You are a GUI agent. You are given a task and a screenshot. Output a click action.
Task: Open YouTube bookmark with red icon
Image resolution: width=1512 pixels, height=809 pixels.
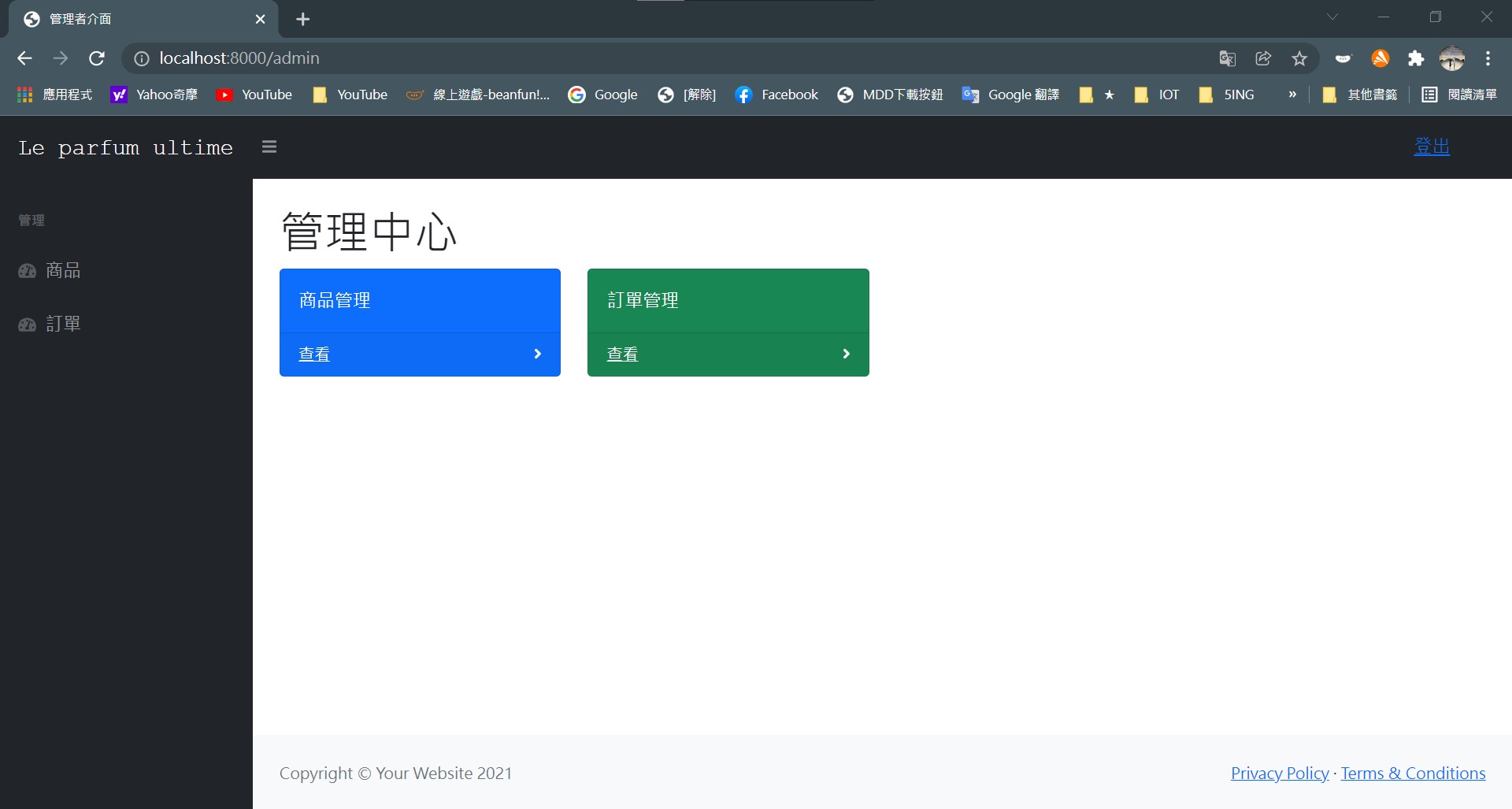[254, 95]
